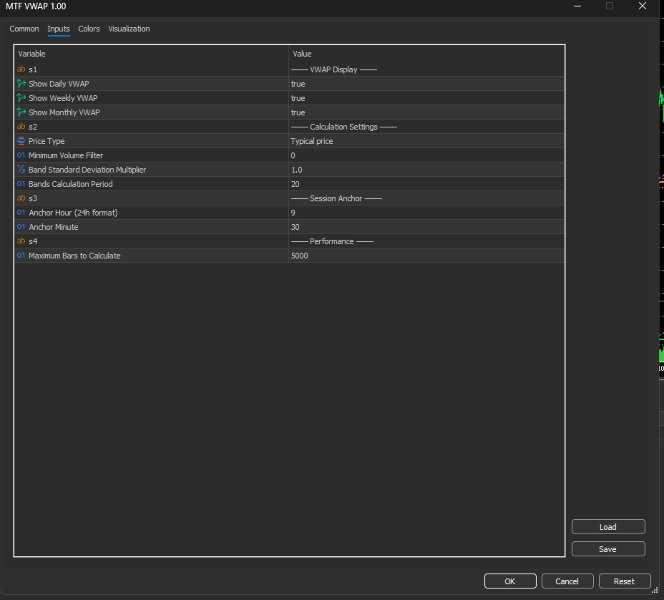Click the enum icon beside Price Type
Screen dimensions: 664x600
tap(21, 141)
